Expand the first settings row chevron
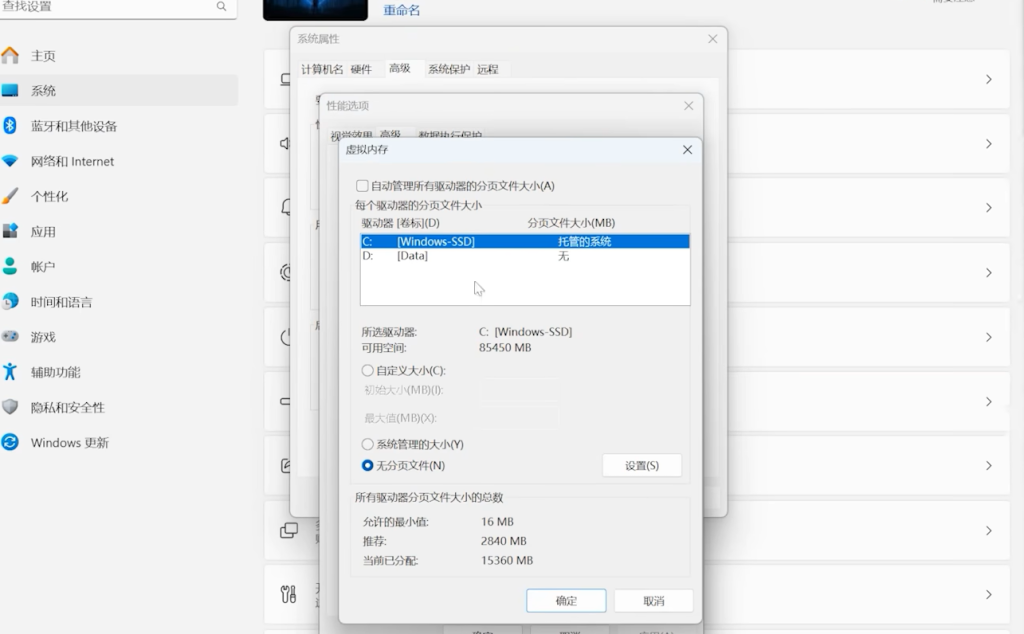This screenshot has height=634, width=1024. (988, 79)
